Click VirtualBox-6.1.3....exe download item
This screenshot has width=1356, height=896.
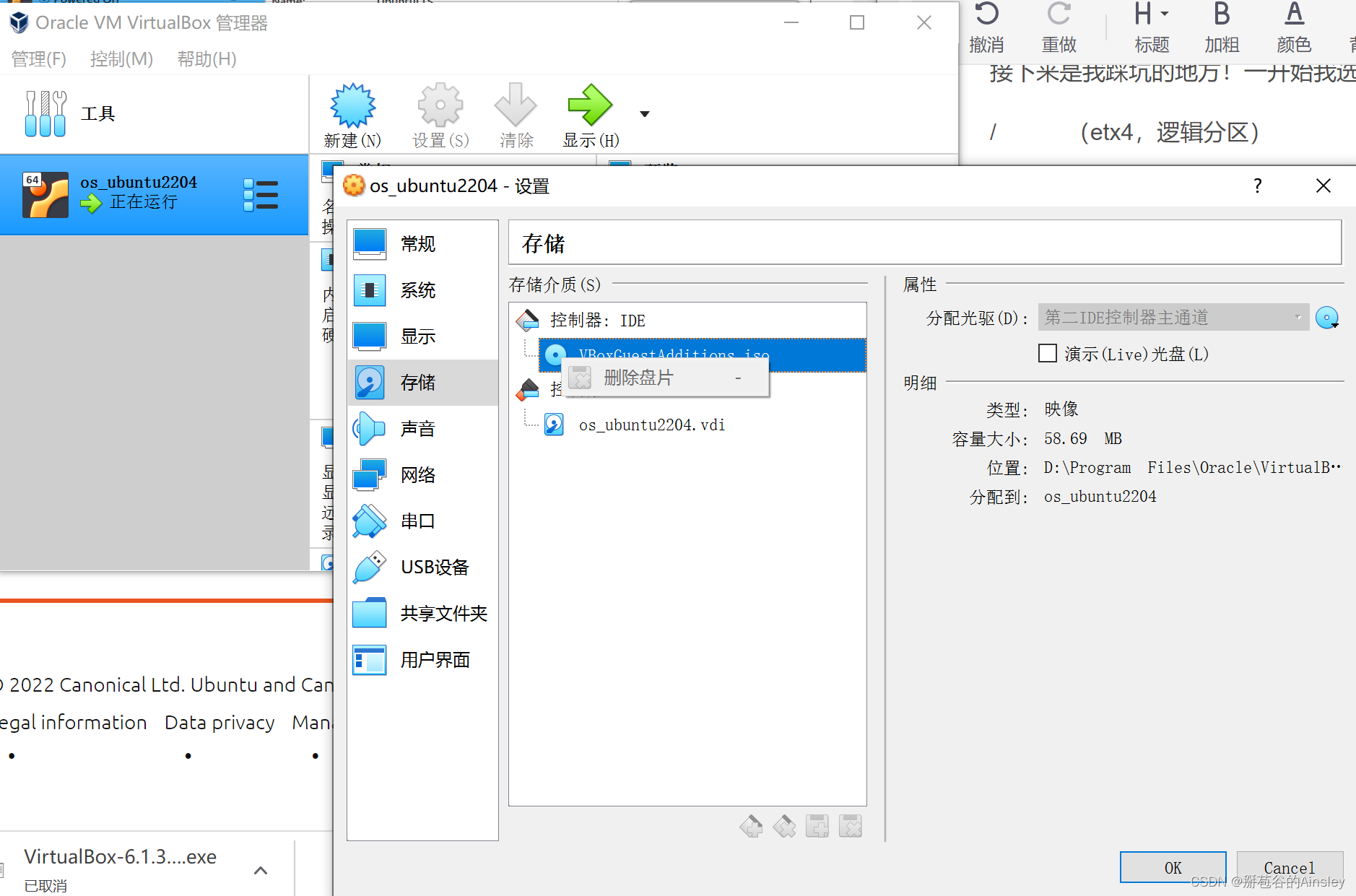point(120,857)
